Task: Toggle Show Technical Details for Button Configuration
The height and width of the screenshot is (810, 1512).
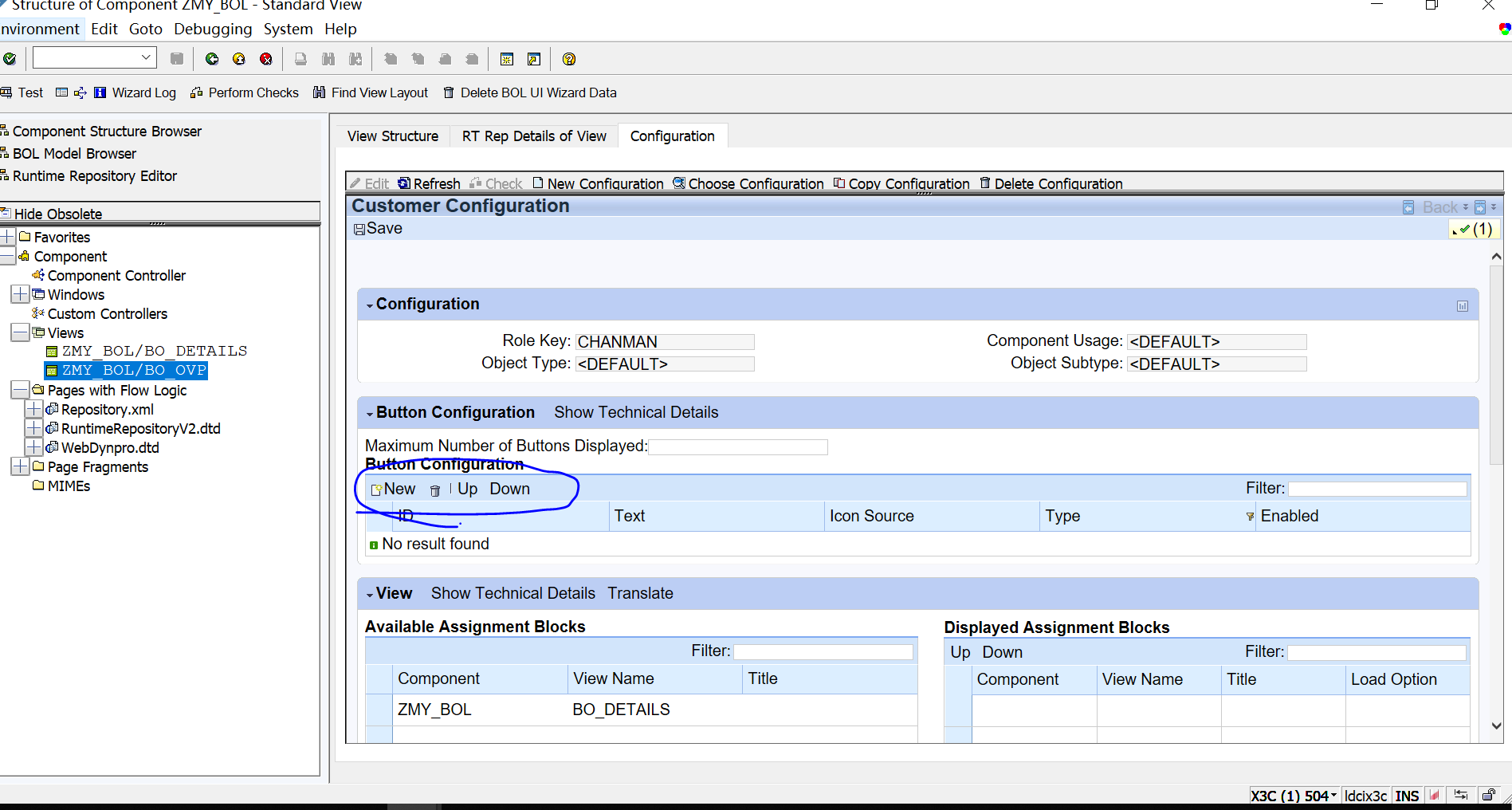Action: pyautogui.click(x=636, y=412)
